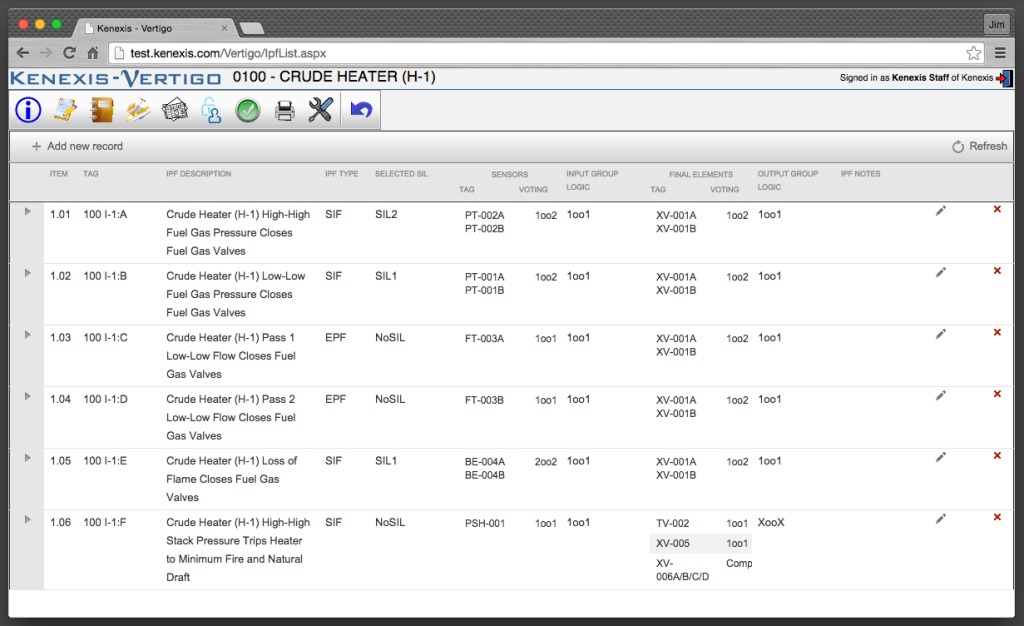This screenshot has height=626, width=1024.
Task: Expand row 1.03 details arrow
Action: (x=27, y=335)
